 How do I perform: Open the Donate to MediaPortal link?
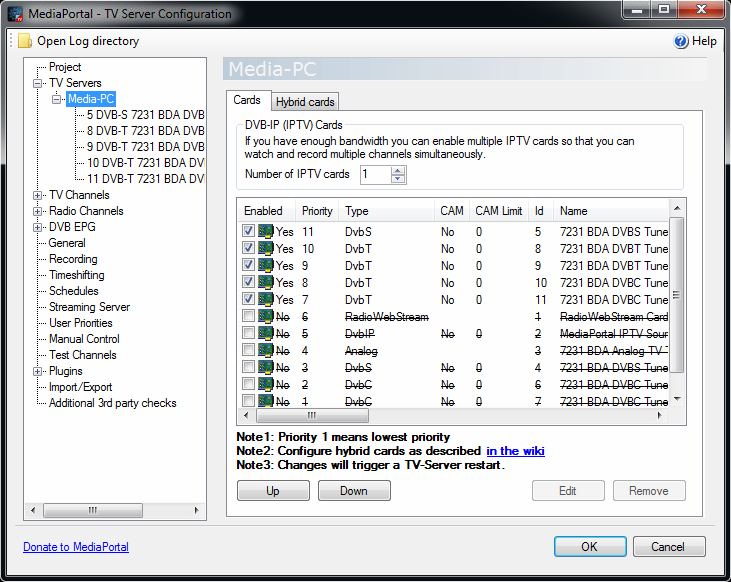(x=76, y=547)
